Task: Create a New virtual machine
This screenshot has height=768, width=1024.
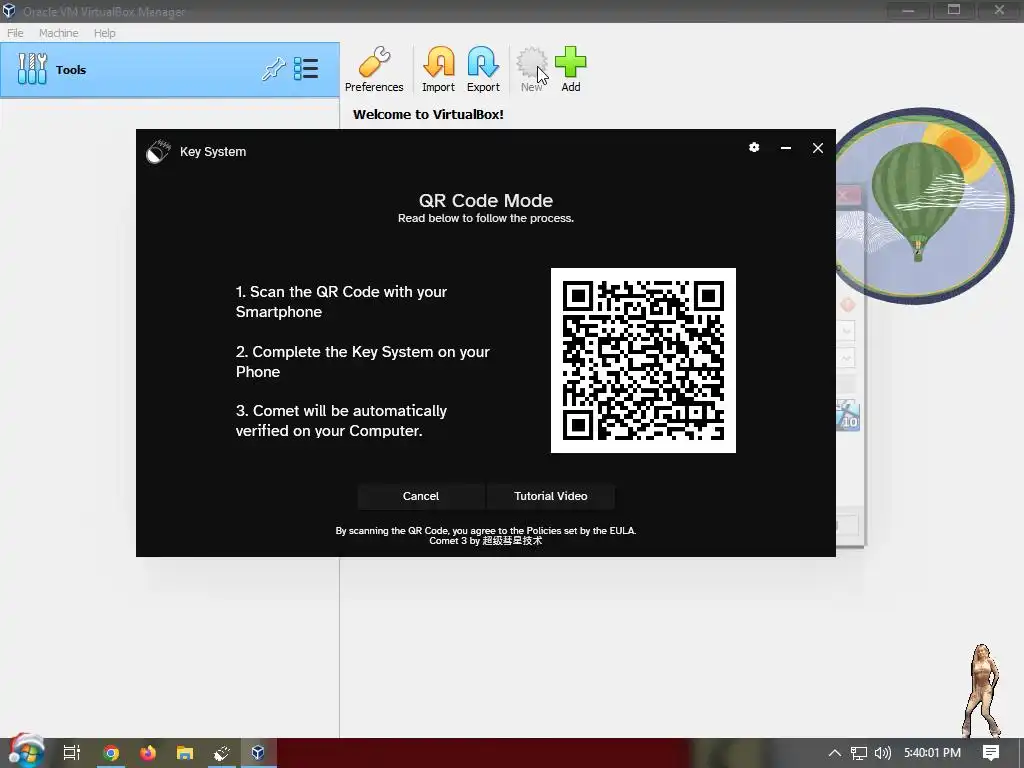Action: coord(532,70)
